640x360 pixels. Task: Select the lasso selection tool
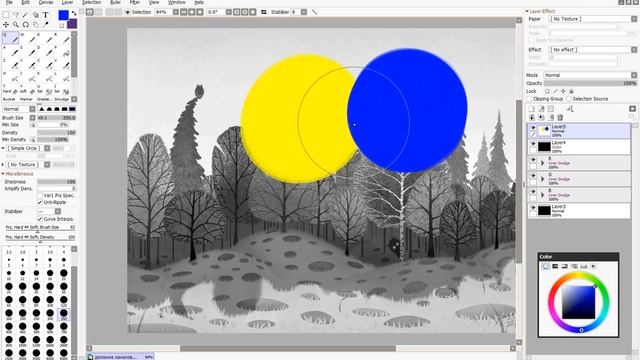pos(16,15)
